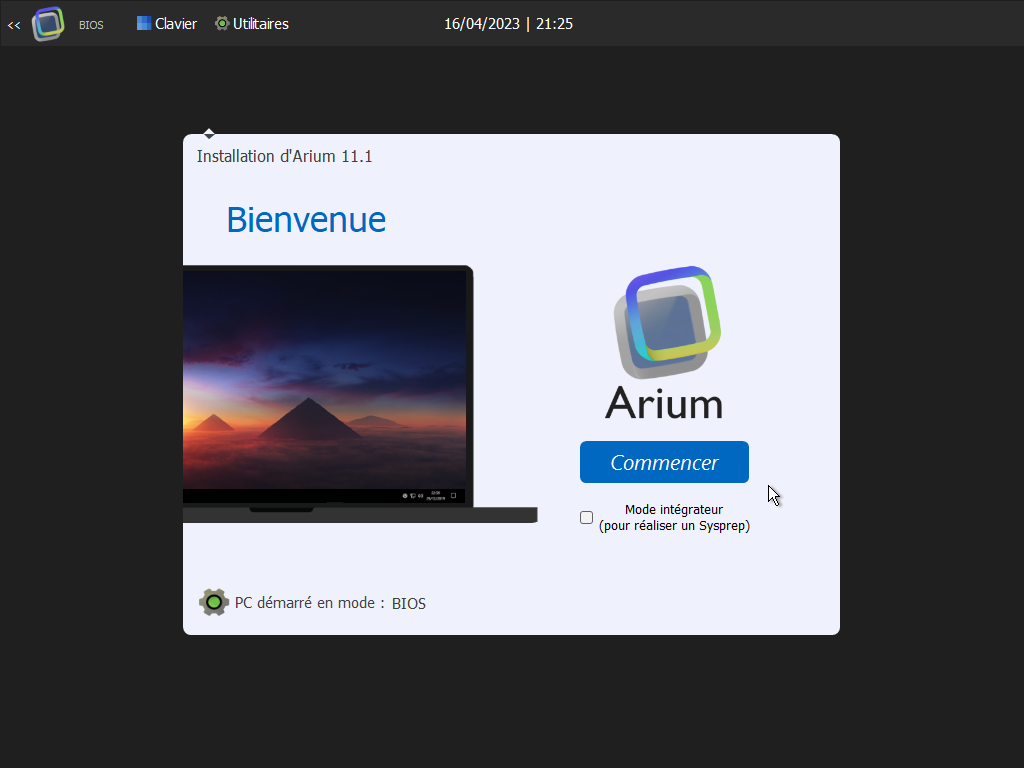The width and height of the screenshot is (1024, 768).
Task: Click the Installation d'Arium 11.1 title
Action: point(285,156)
